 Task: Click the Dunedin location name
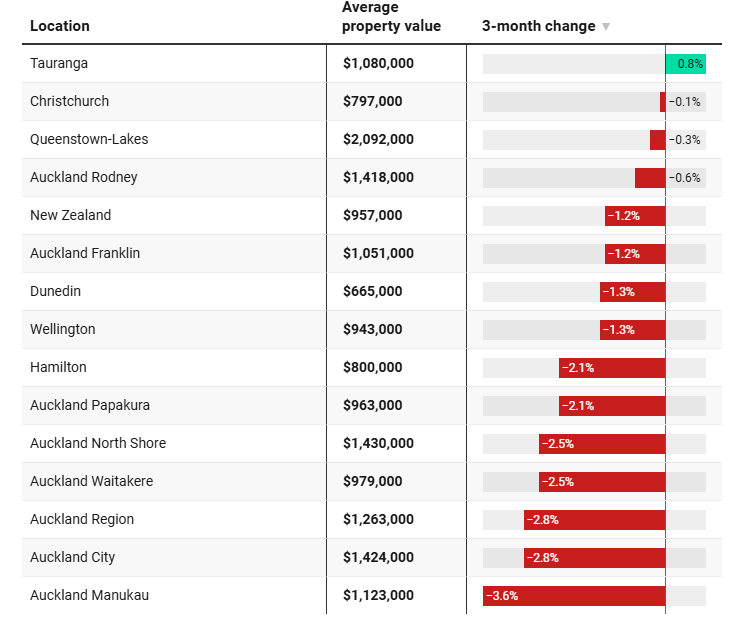point(56,291)
